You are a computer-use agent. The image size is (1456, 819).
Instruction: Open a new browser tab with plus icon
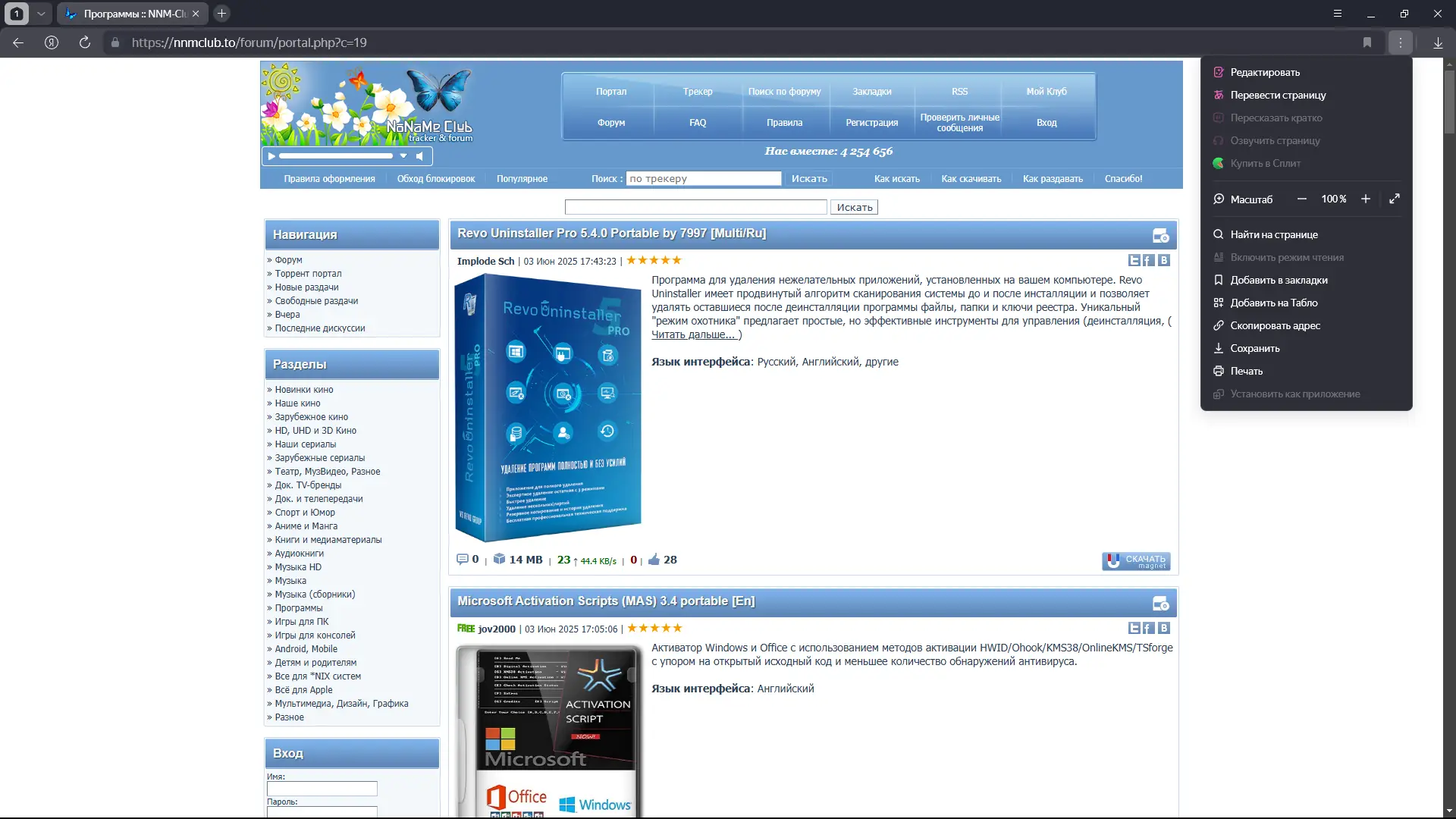click(x=221, y=14)
